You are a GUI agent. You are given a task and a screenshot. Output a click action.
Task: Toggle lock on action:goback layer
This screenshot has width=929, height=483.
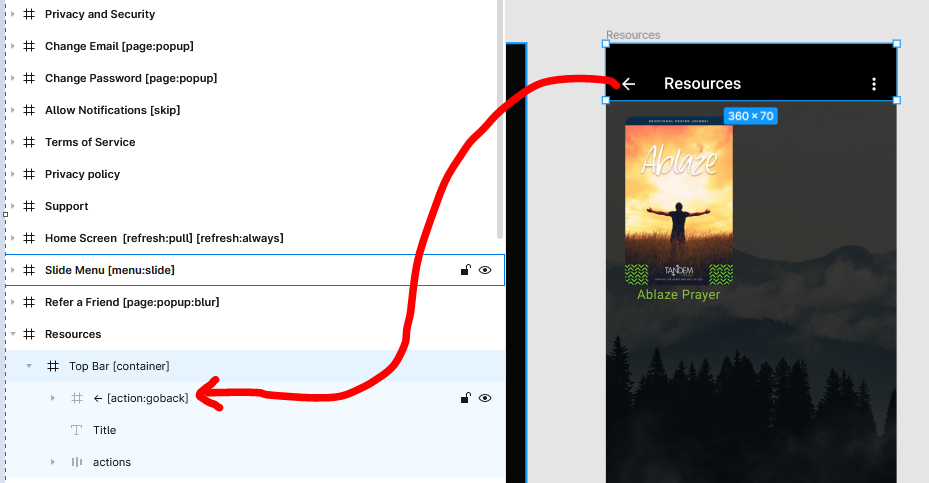(x=466, y=398)
